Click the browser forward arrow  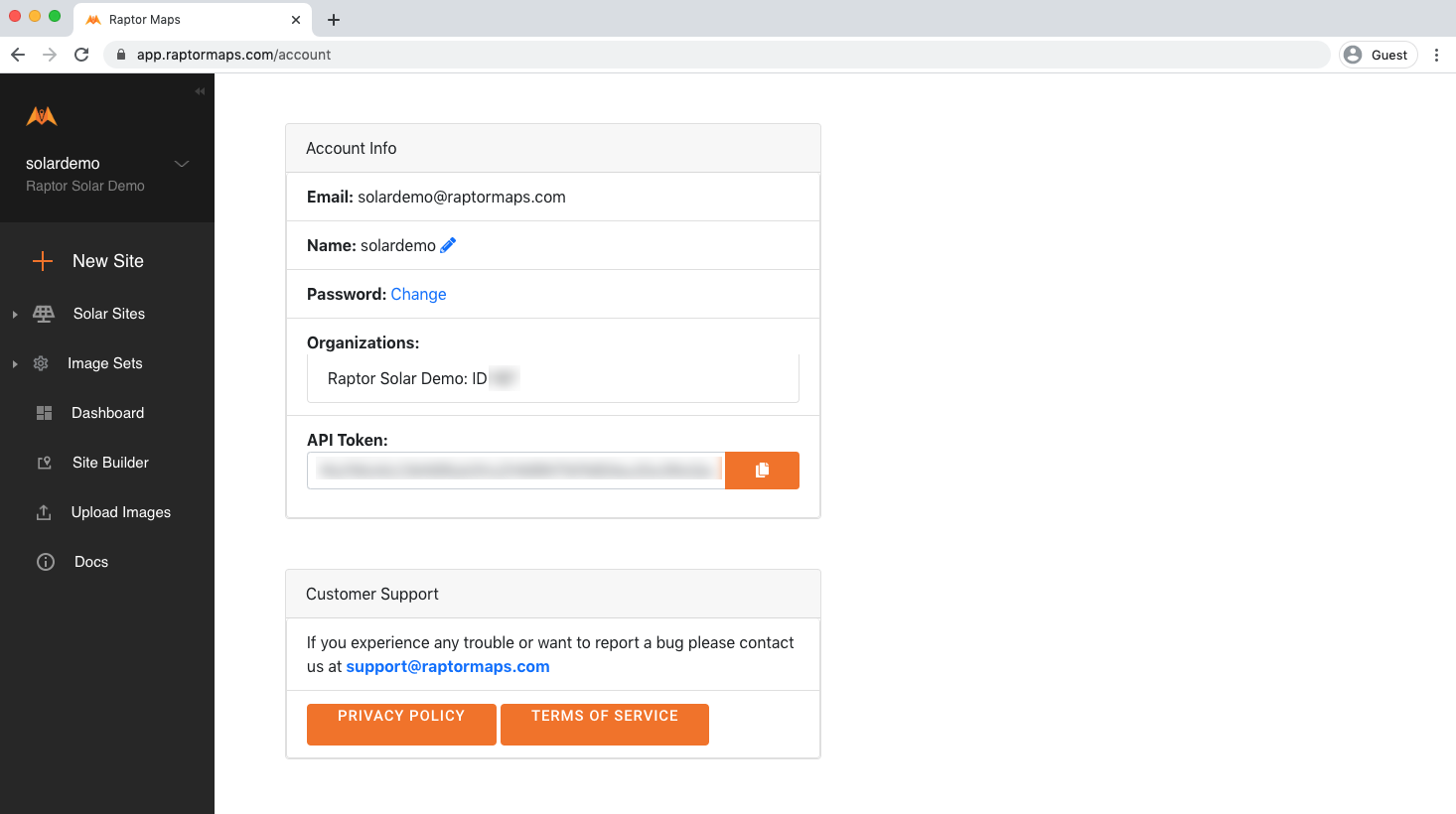coord(50,55)
